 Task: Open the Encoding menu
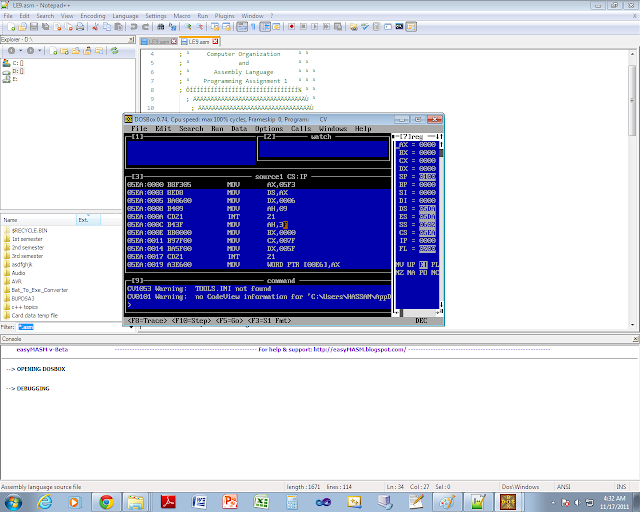pos(93,16)
